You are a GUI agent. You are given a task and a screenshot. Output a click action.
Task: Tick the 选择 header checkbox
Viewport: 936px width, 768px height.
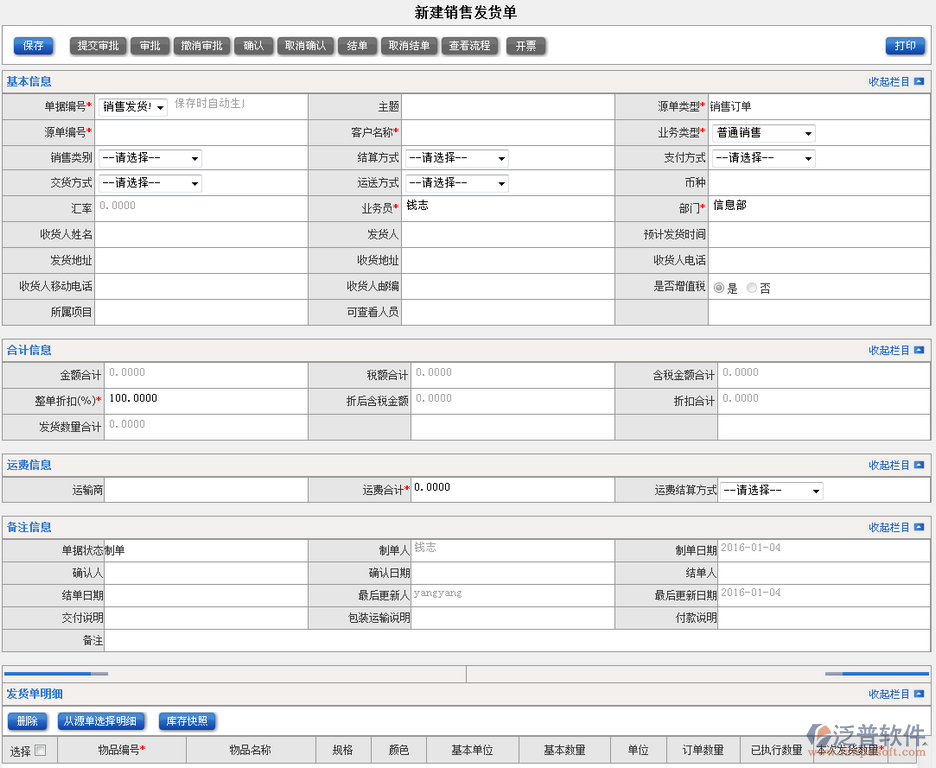tap(41, 751)
